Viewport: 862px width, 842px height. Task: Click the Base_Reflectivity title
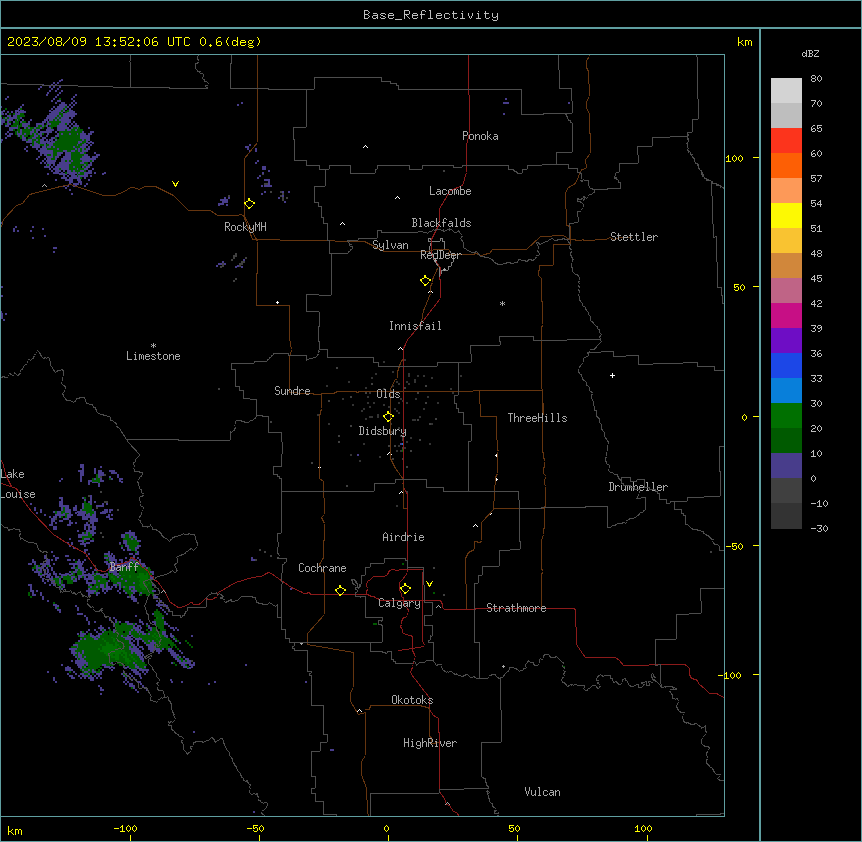[x=431, y=15]
